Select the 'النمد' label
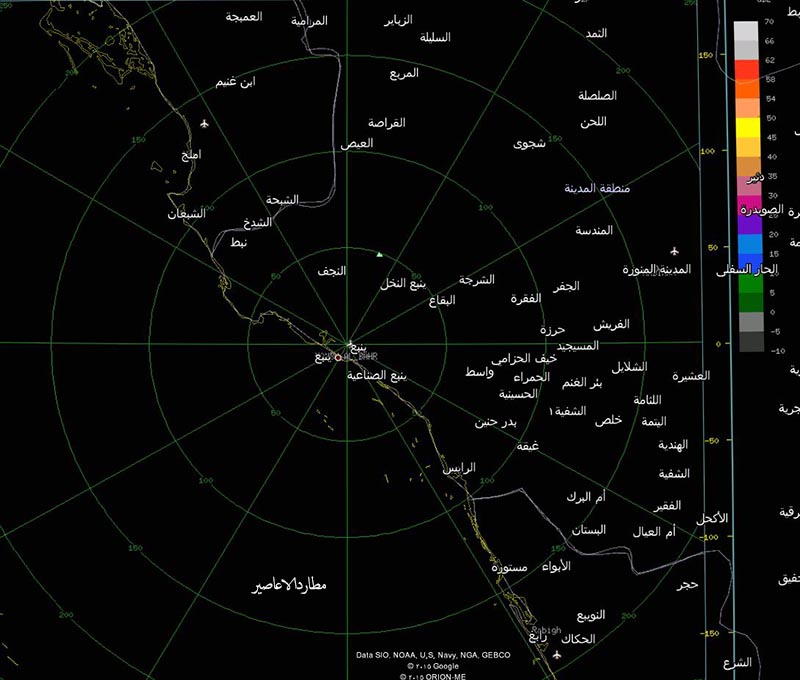800x680 pixels. click(596, 34)
